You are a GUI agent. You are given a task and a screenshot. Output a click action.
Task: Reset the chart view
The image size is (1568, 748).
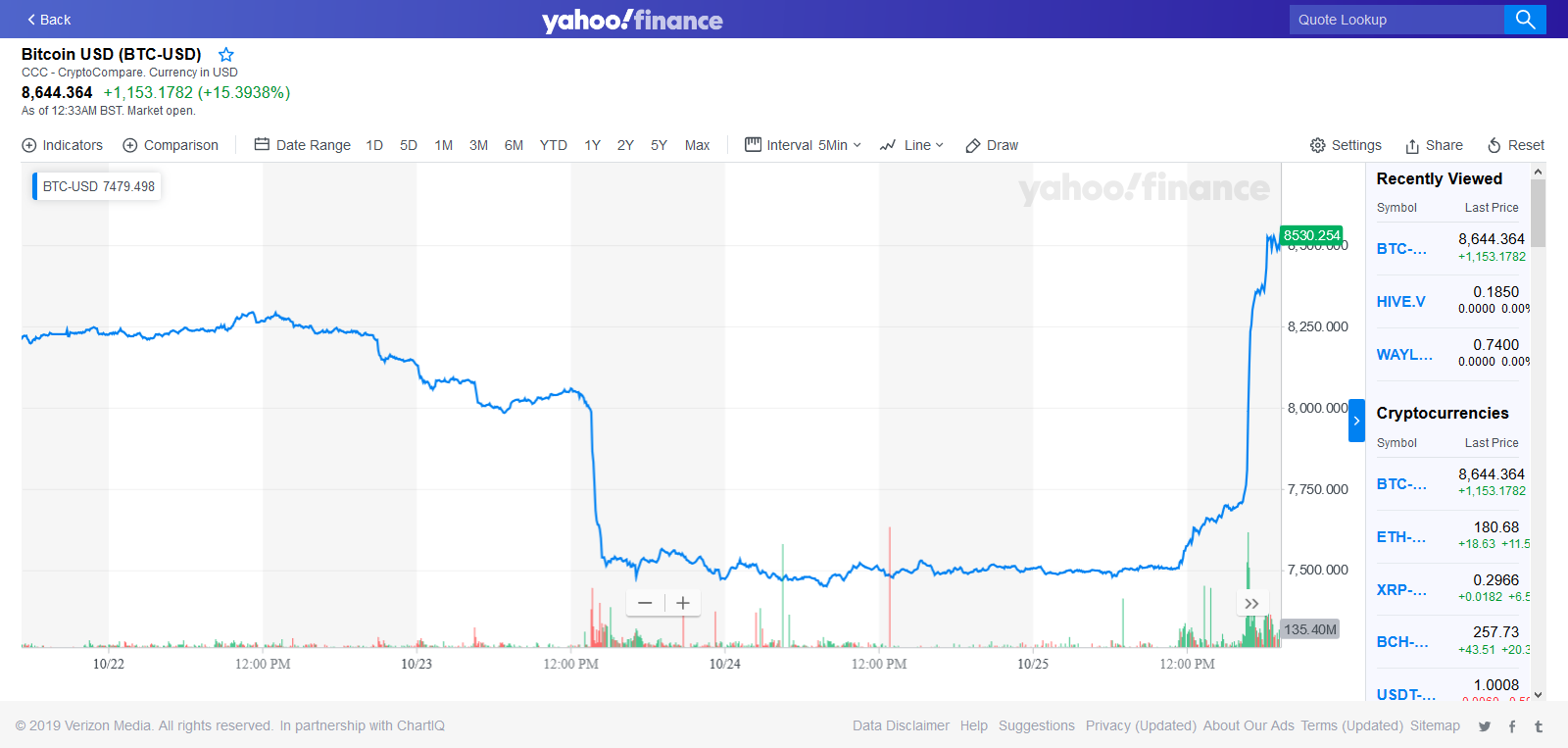tap(1515, 145)
